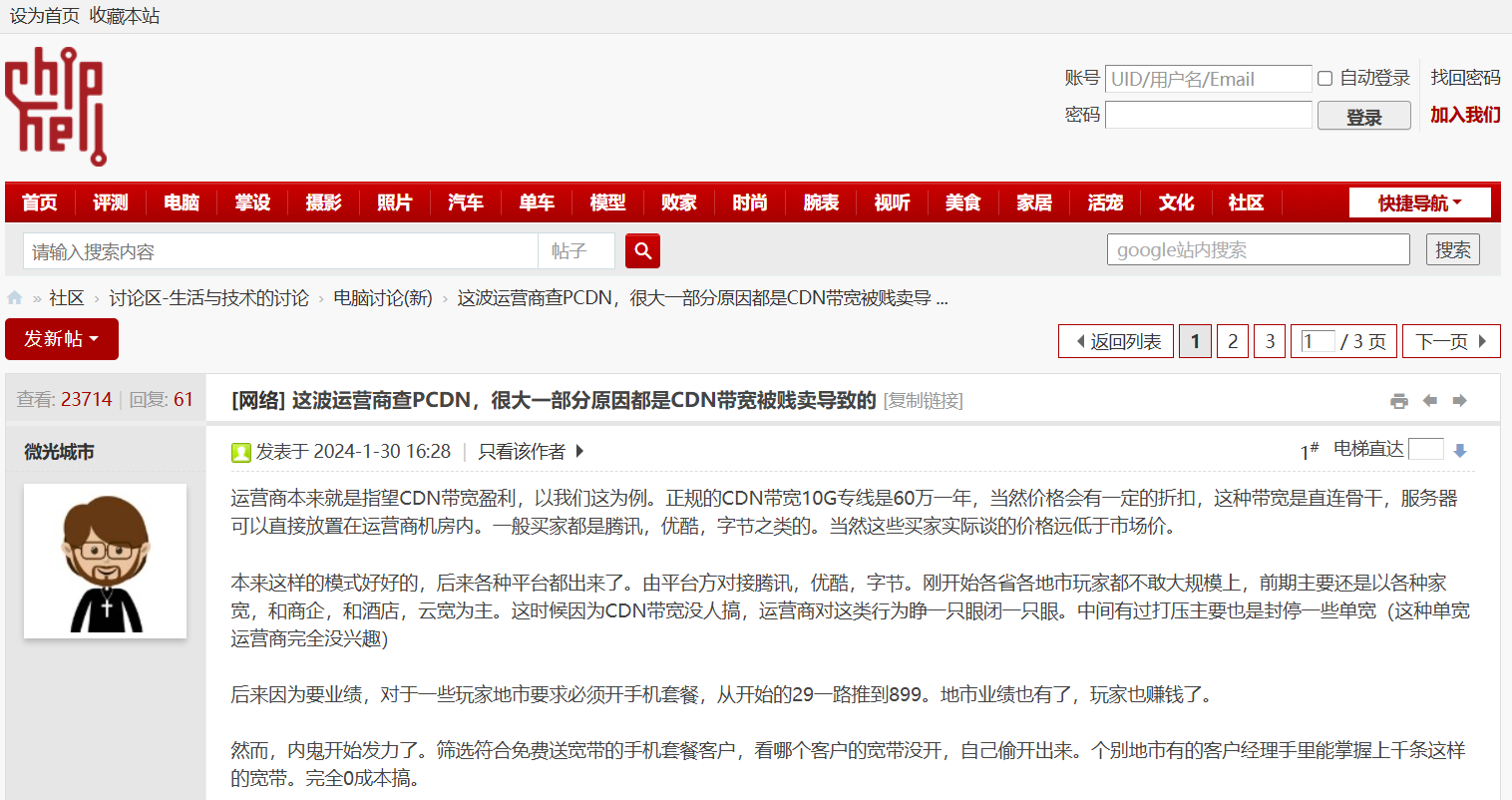This screenshot has height=800, width=1512.
Task: Open the 帖子 search type selector
Action: (x=575, y=251)
